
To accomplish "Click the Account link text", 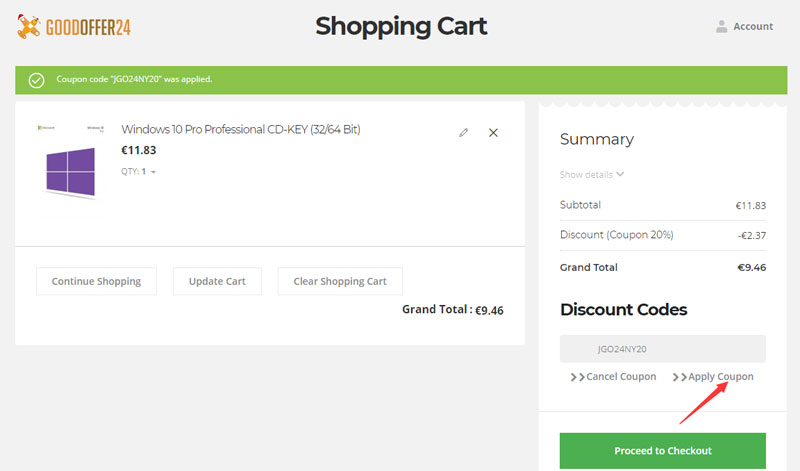I will coord(753,27).
